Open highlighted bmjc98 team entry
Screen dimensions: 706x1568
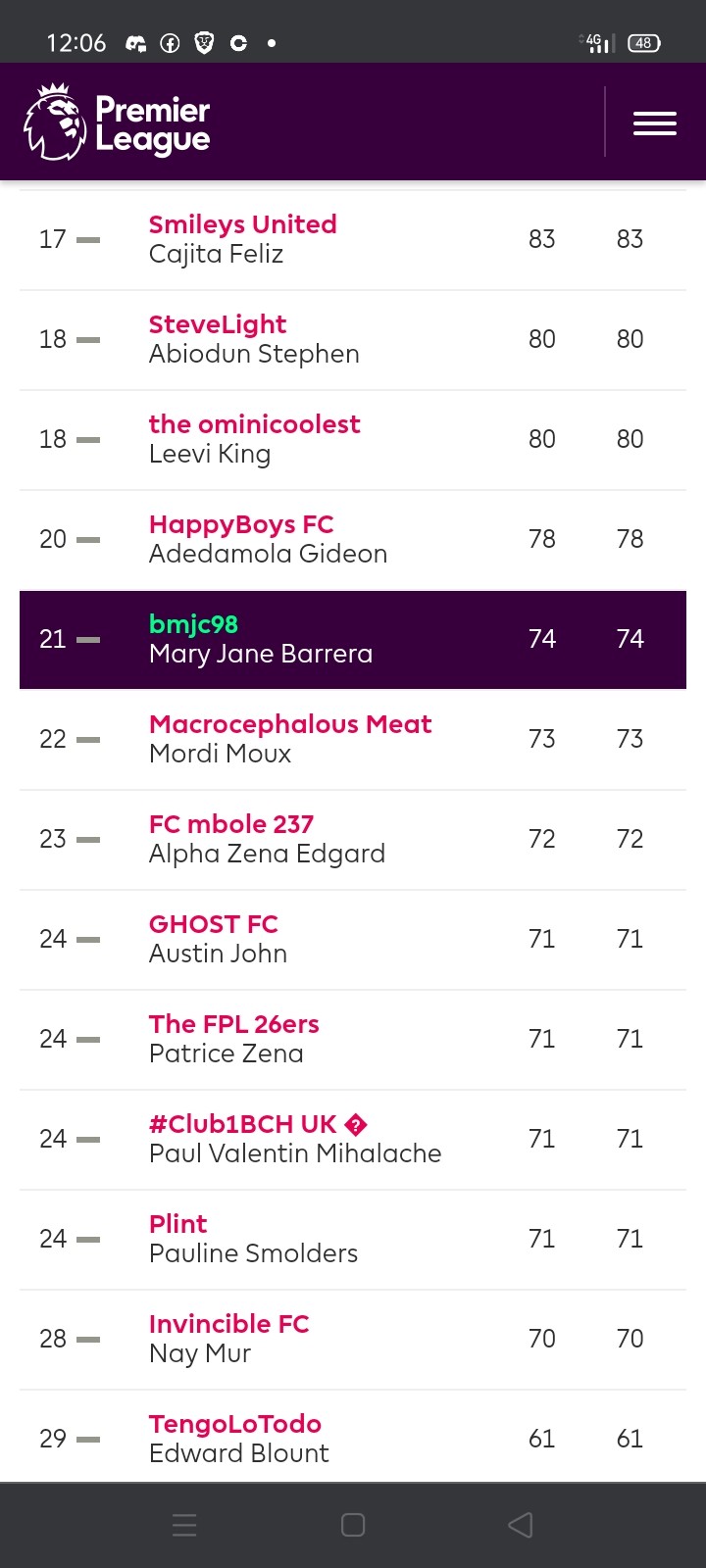[x=353, y=639]
